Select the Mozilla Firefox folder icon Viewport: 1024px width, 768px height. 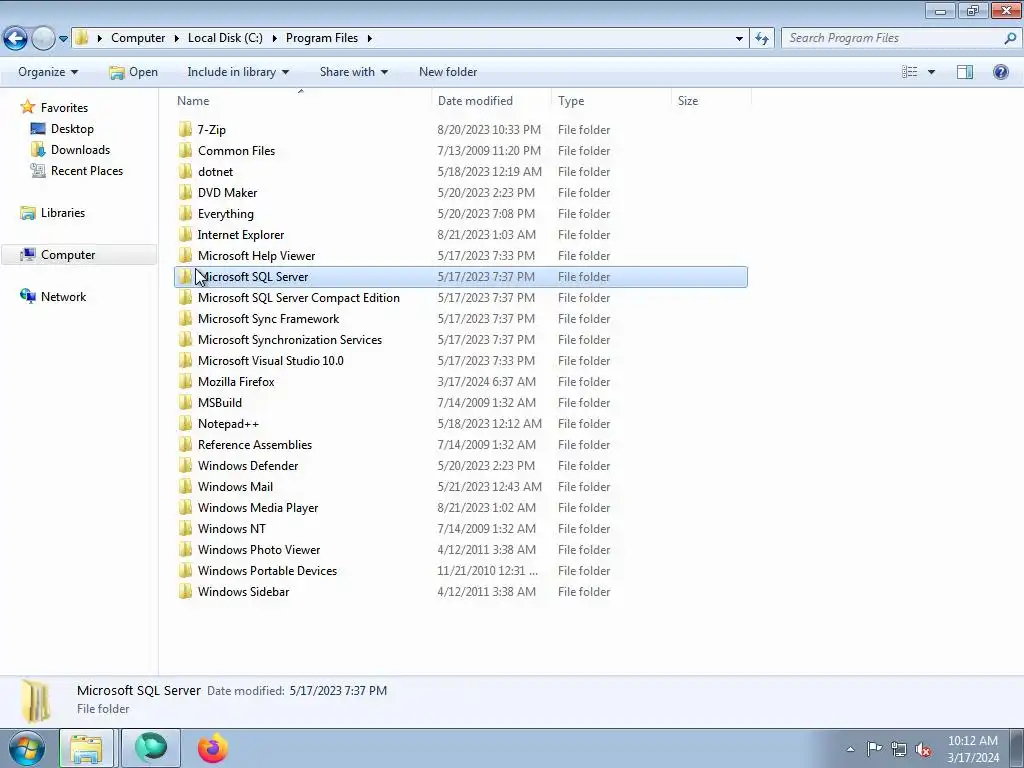coord(185,381)
